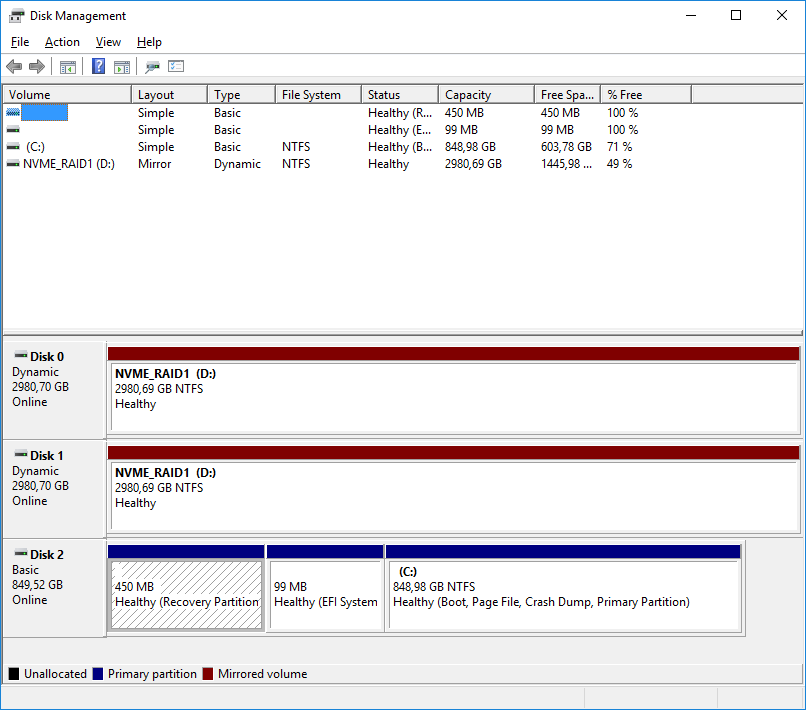Click the Dynamic type cell
The height and width of the screenshot is (710, 806).
[x=237, y=164]
